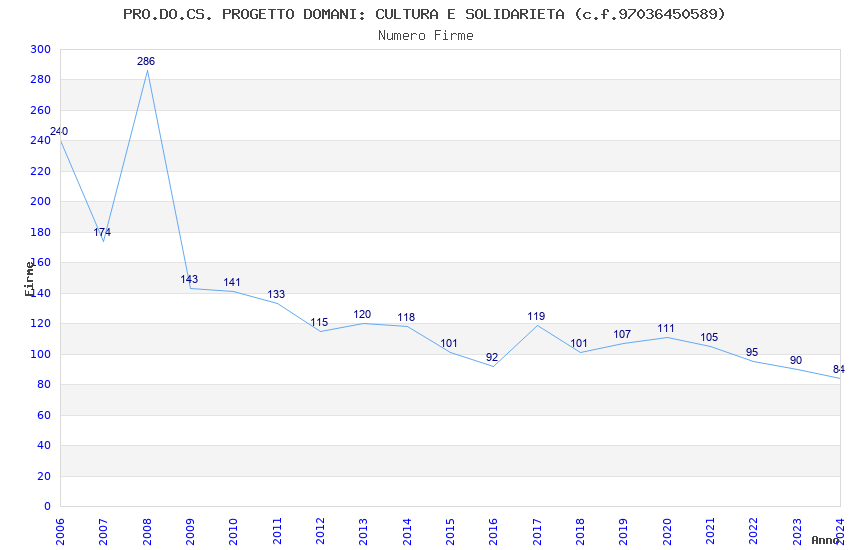The image size is (850, 550).
Task: Click the data label 119 for 2017
Action: point(536,316)
